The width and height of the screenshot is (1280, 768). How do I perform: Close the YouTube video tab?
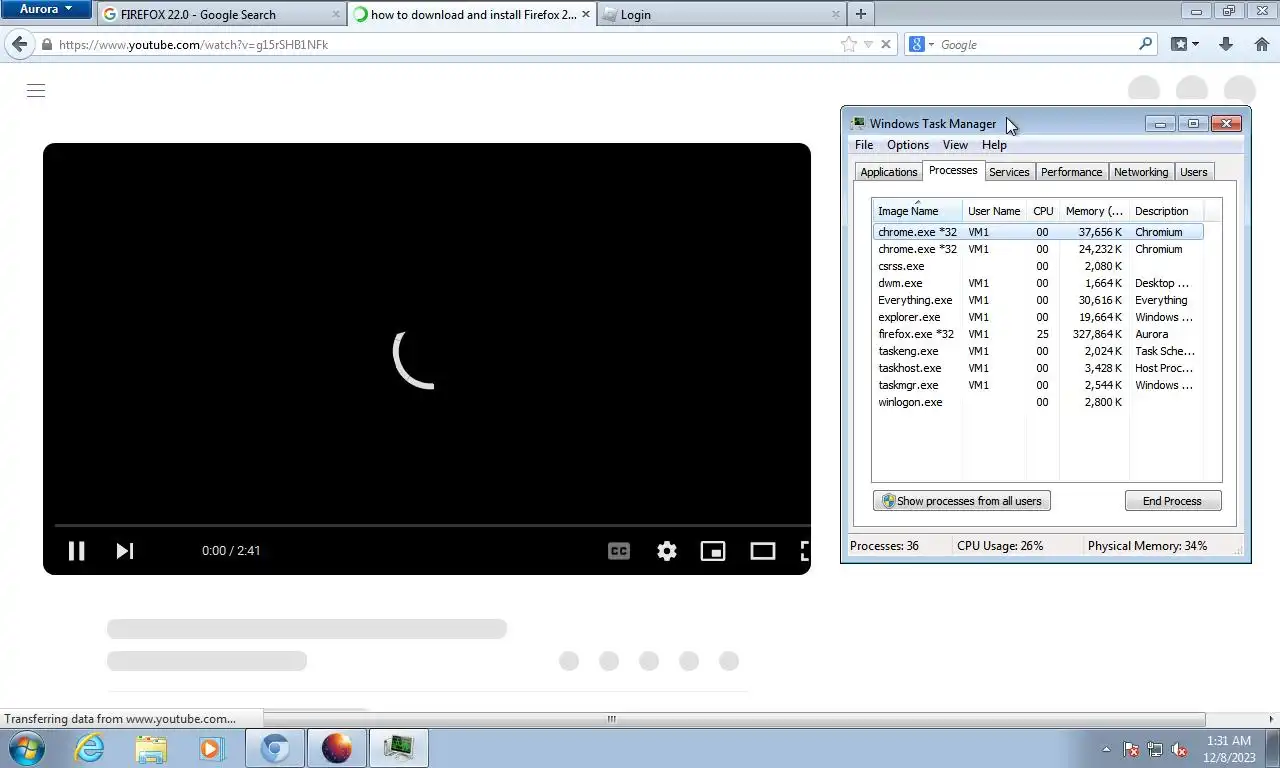click(586, 14)
